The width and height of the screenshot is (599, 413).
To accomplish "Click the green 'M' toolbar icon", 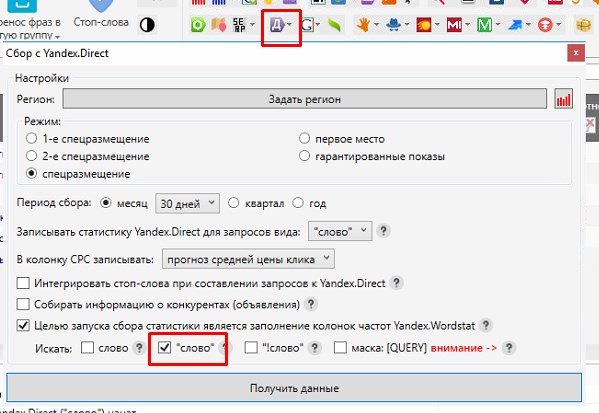I will 484,25.
